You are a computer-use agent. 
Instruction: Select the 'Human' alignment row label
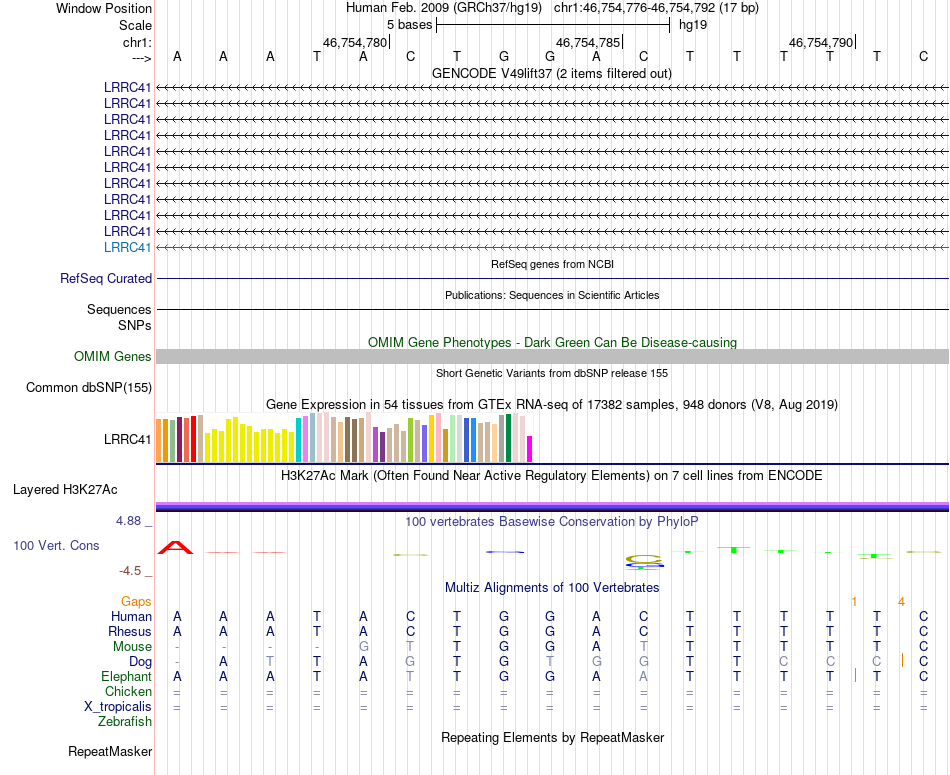[x=131, y=616]
